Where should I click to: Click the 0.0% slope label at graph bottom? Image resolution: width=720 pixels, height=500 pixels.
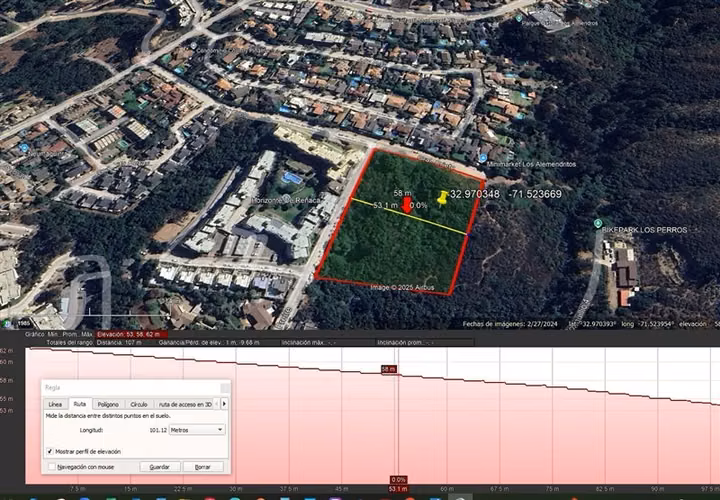tap(399, 480)
